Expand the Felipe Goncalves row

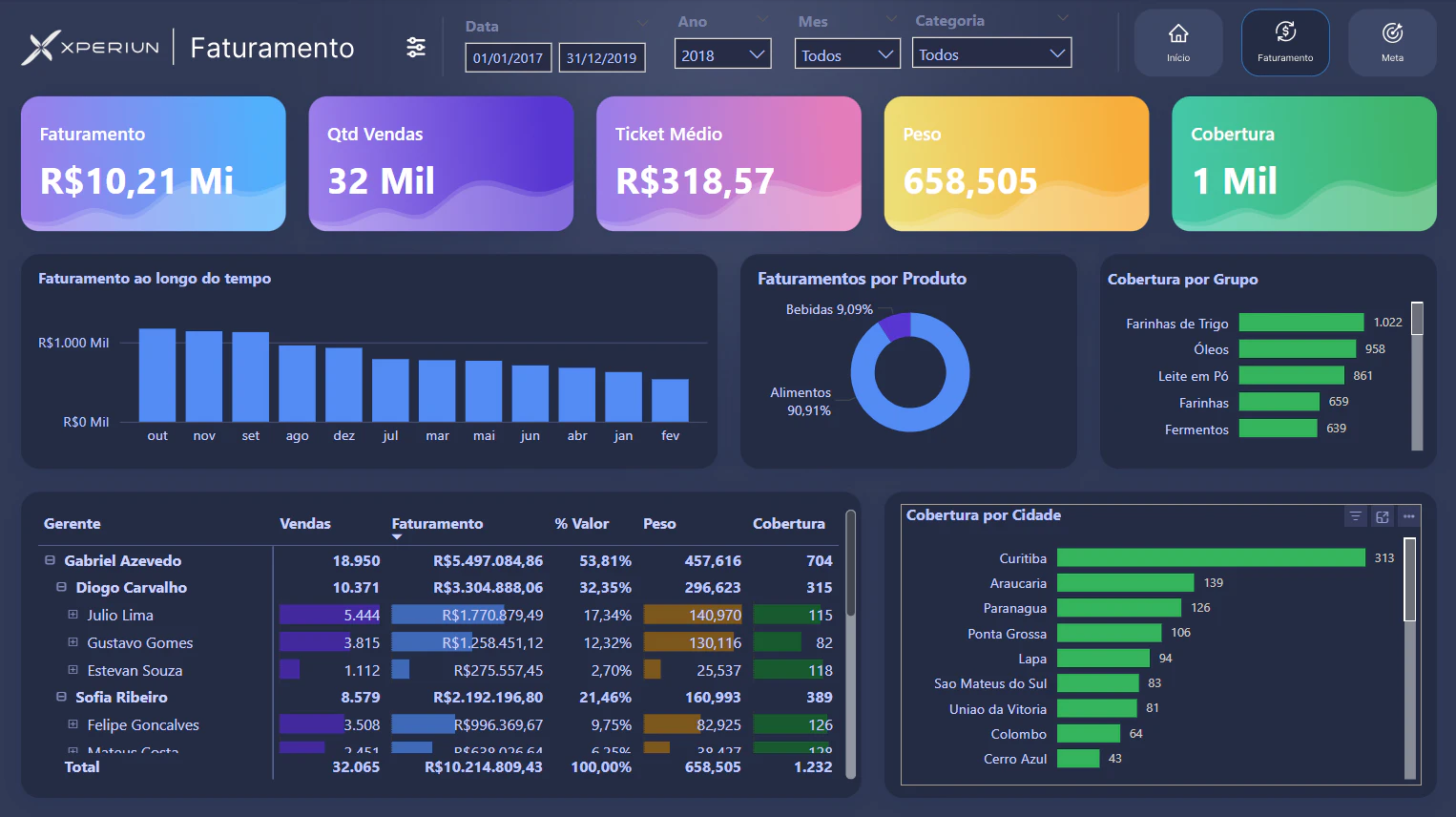pos(73,724)
